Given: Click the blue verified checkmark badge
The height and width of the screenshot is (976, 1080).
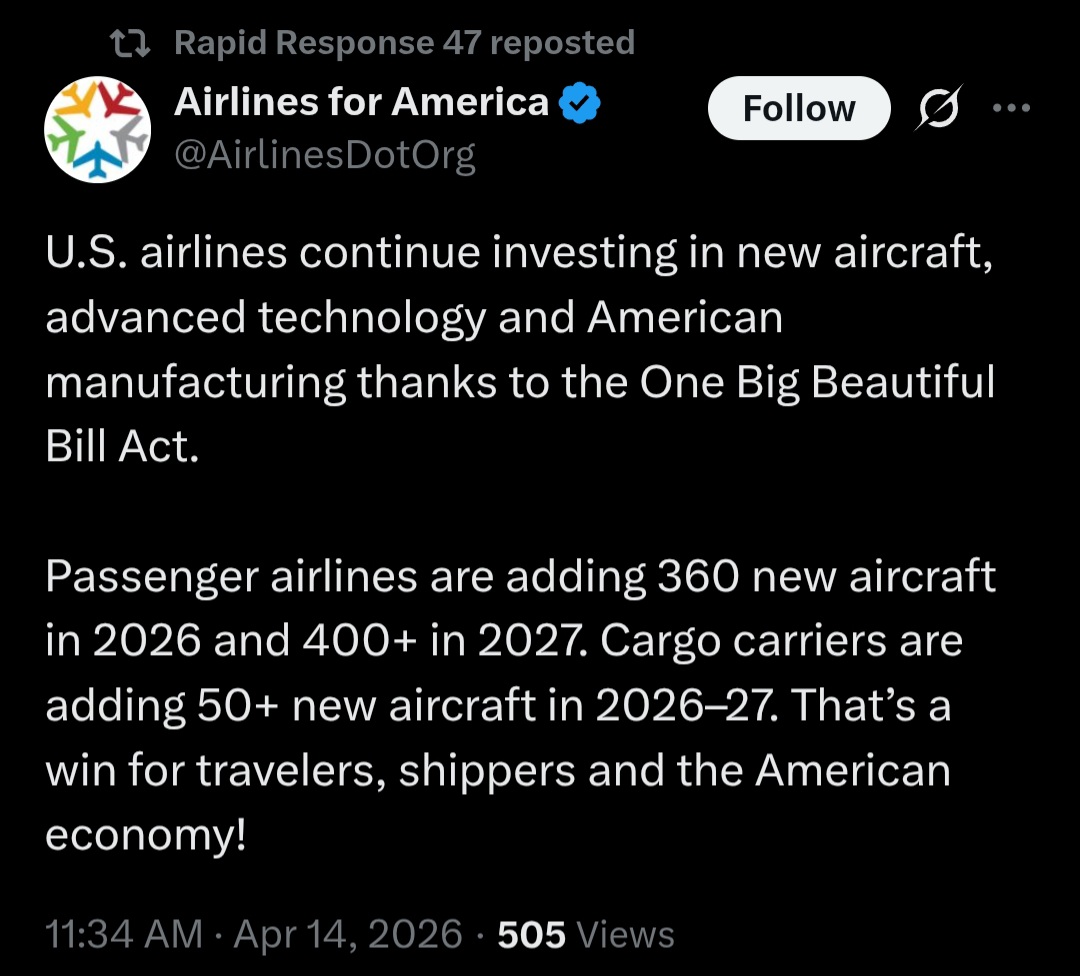Looking at the screenshot, I should [580, 103].
